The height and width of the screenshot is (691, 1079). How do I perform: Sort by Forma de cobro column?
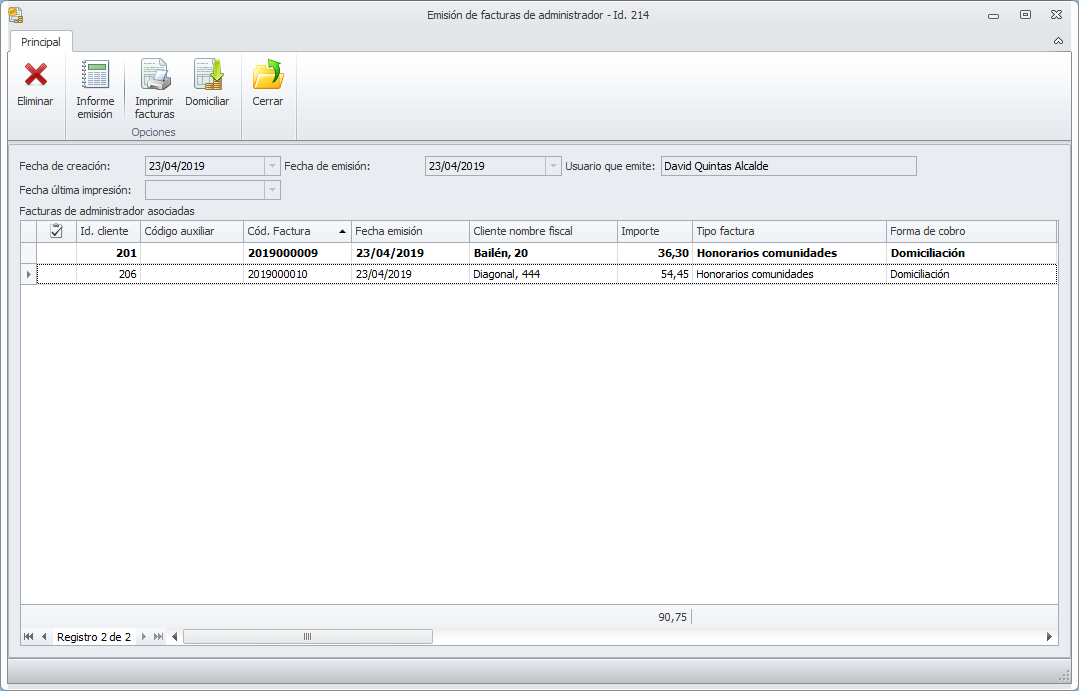[971, 231]
